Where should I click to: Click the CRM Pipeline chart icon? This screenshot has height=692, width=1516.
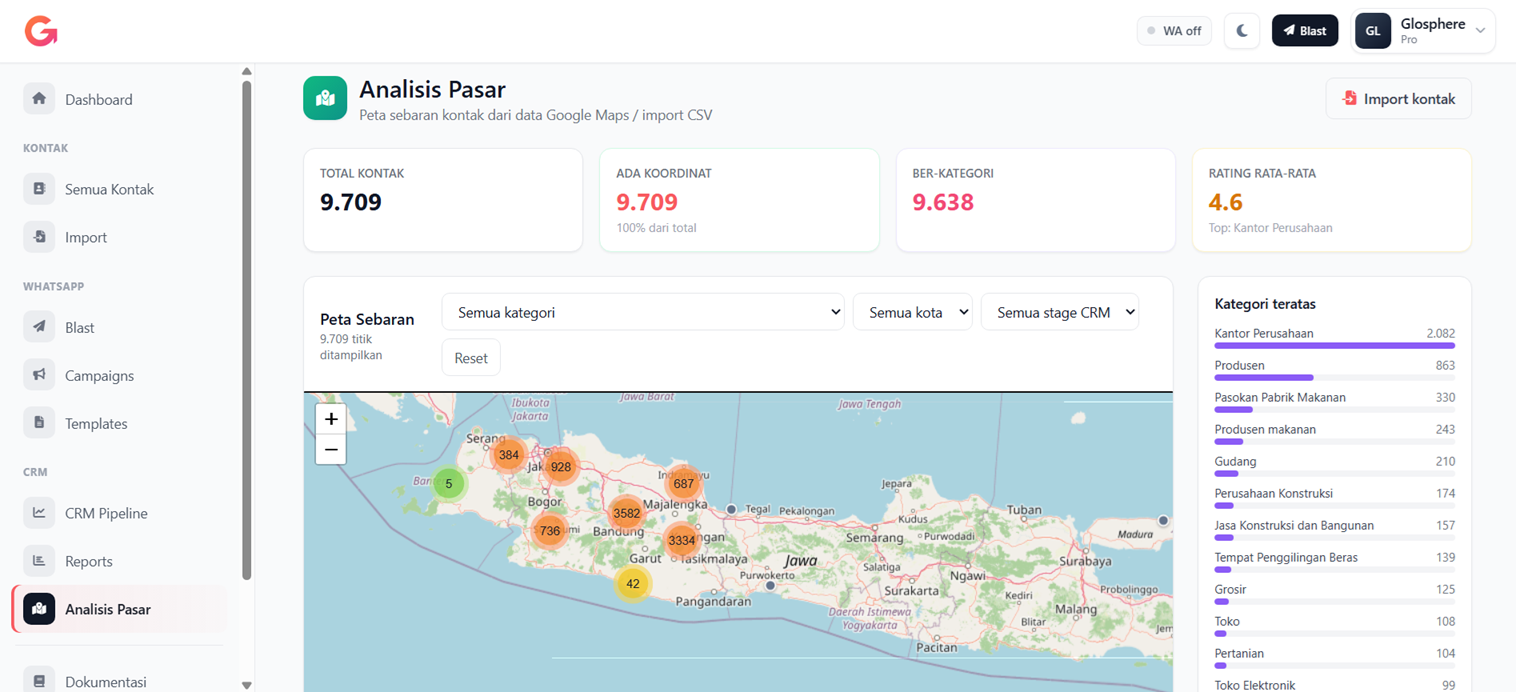pos(39,513)
